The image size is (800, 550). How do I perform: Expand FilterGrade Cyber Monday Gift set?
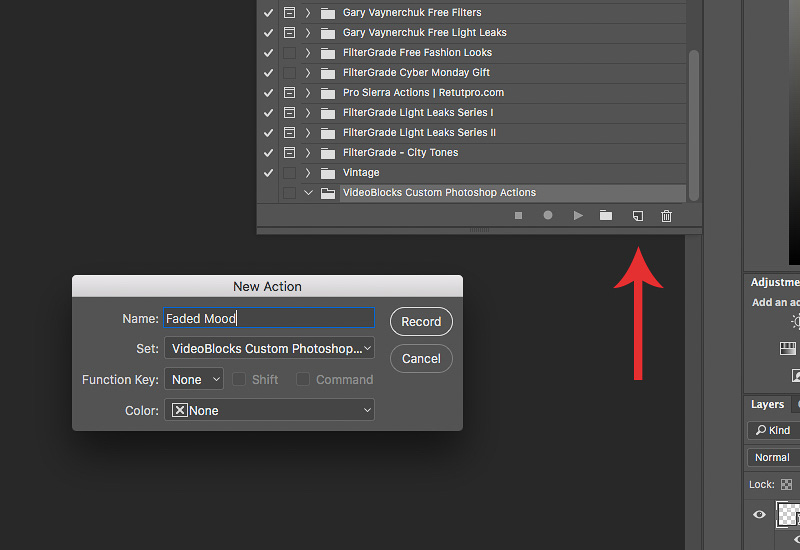pyautogui.click(x=308, y=72)
